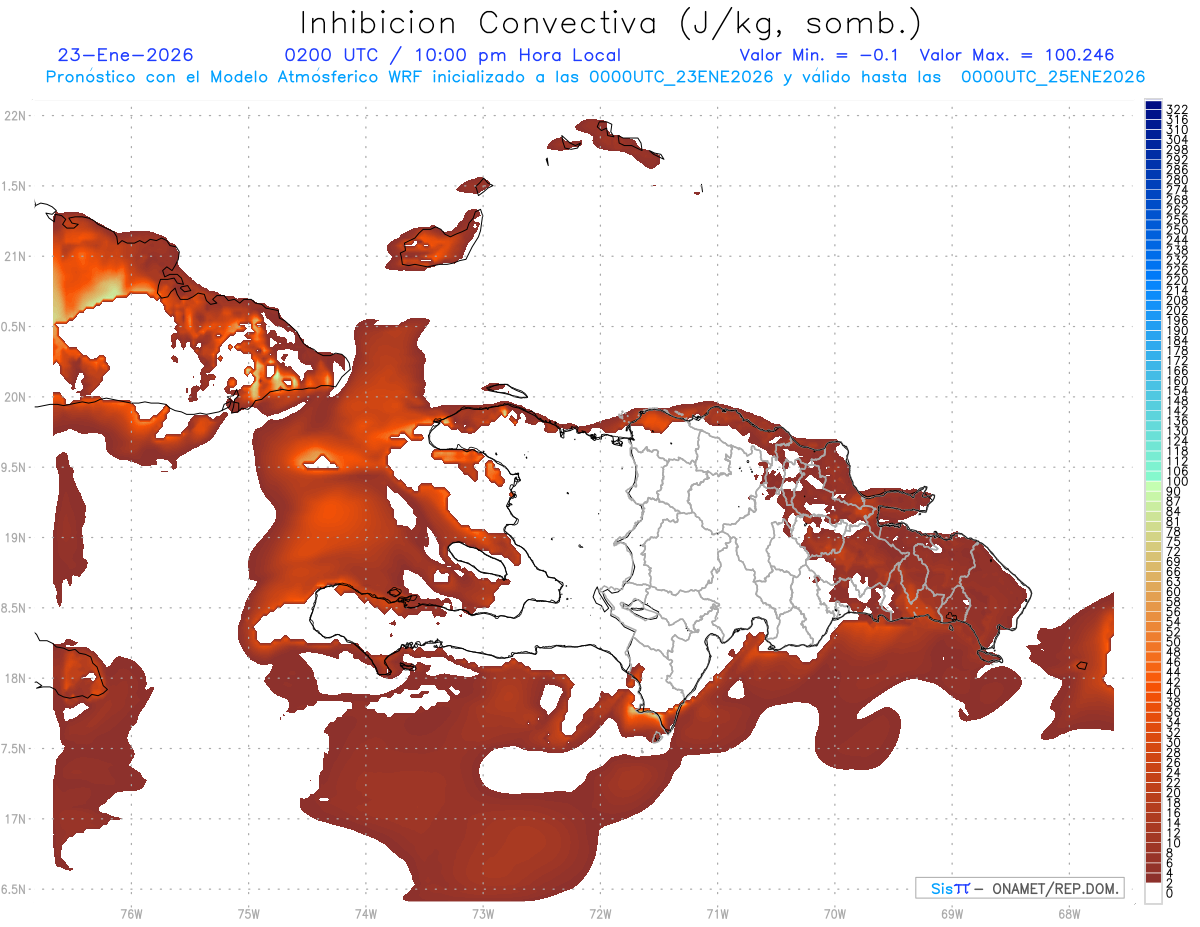Click the 'SisPI - ONAMET/REP.DOM.' credit box
1200x927 pixels.
[x=1020, y=888]
